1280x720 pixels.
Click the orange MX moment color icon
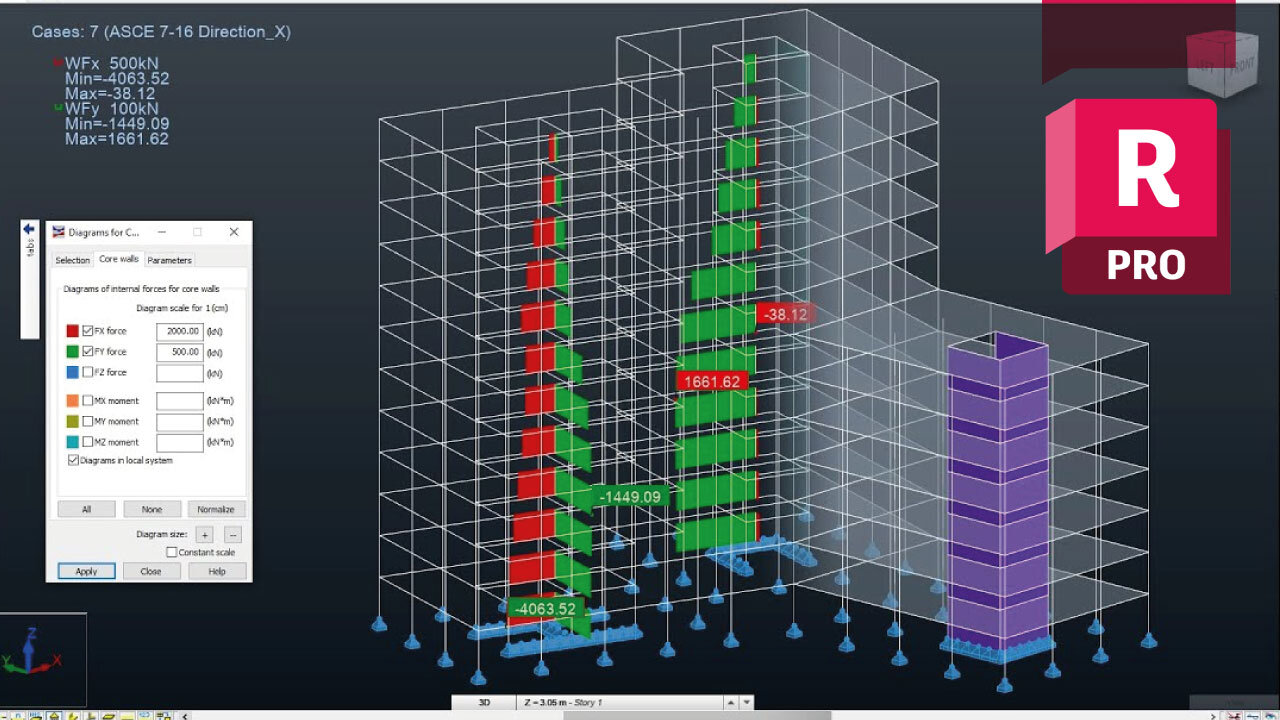71,400
